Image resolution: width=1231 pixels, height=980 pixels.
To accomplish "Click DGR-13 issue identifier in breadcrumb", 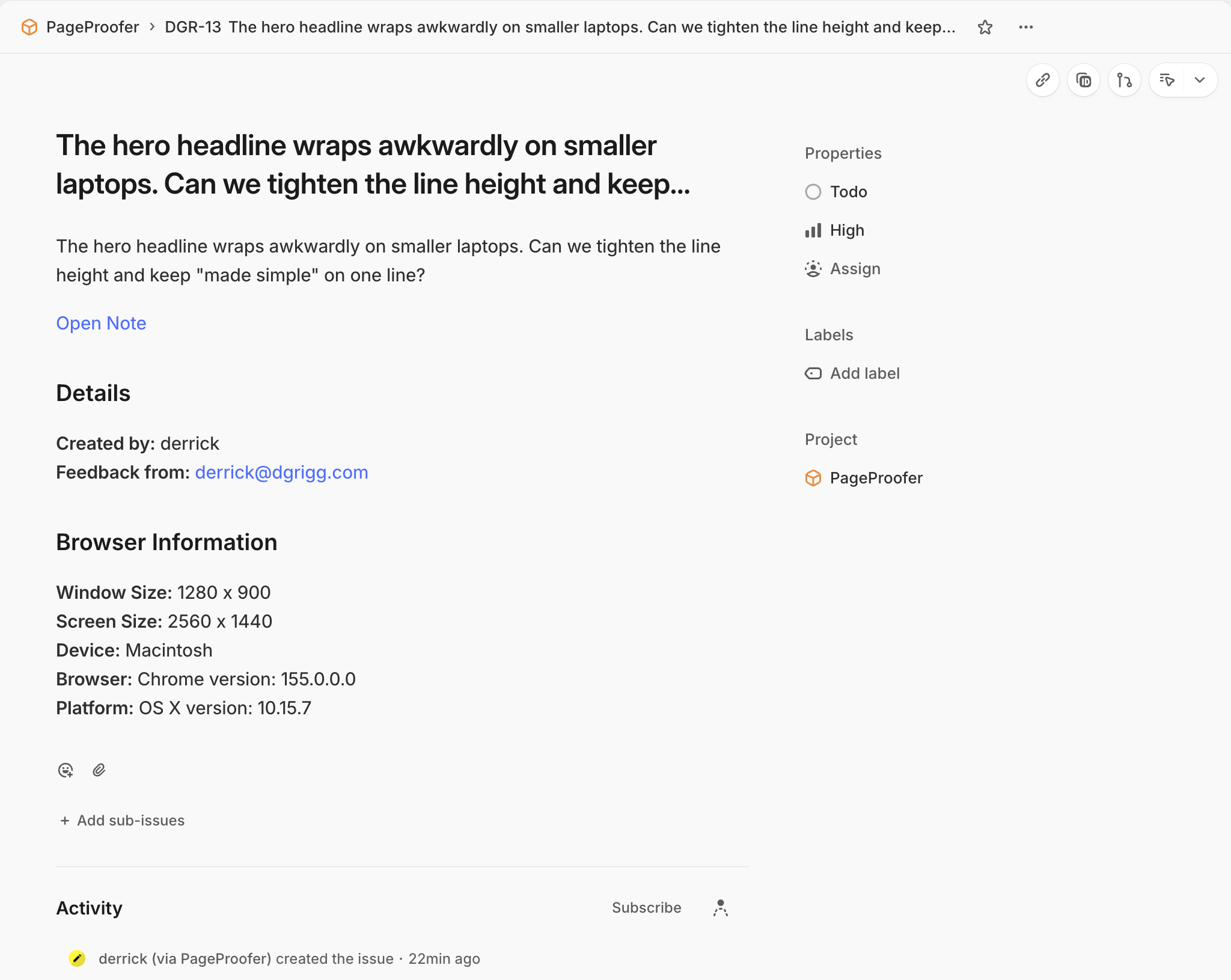I will (193, 27).
